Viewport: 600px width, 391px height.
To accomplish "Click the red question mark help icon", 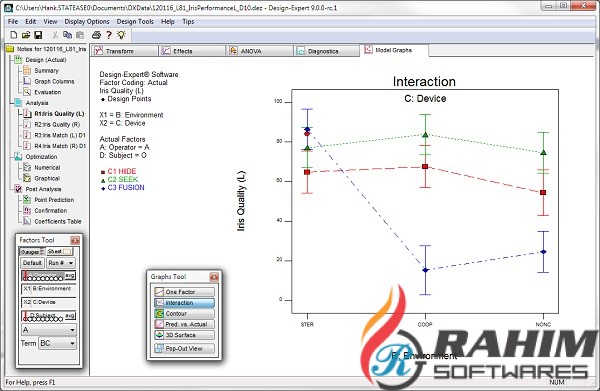I will 109,35.
